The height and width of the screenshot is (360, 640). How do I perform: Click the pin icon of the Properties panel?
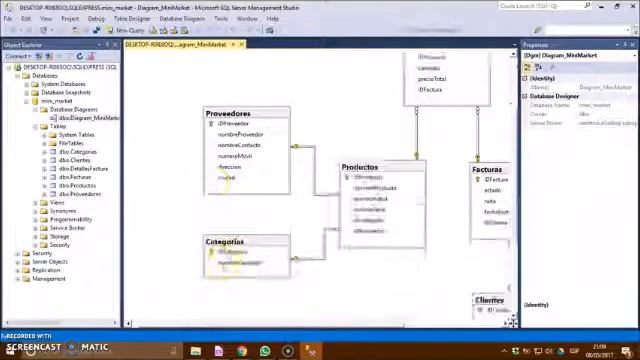click(625, 44)
